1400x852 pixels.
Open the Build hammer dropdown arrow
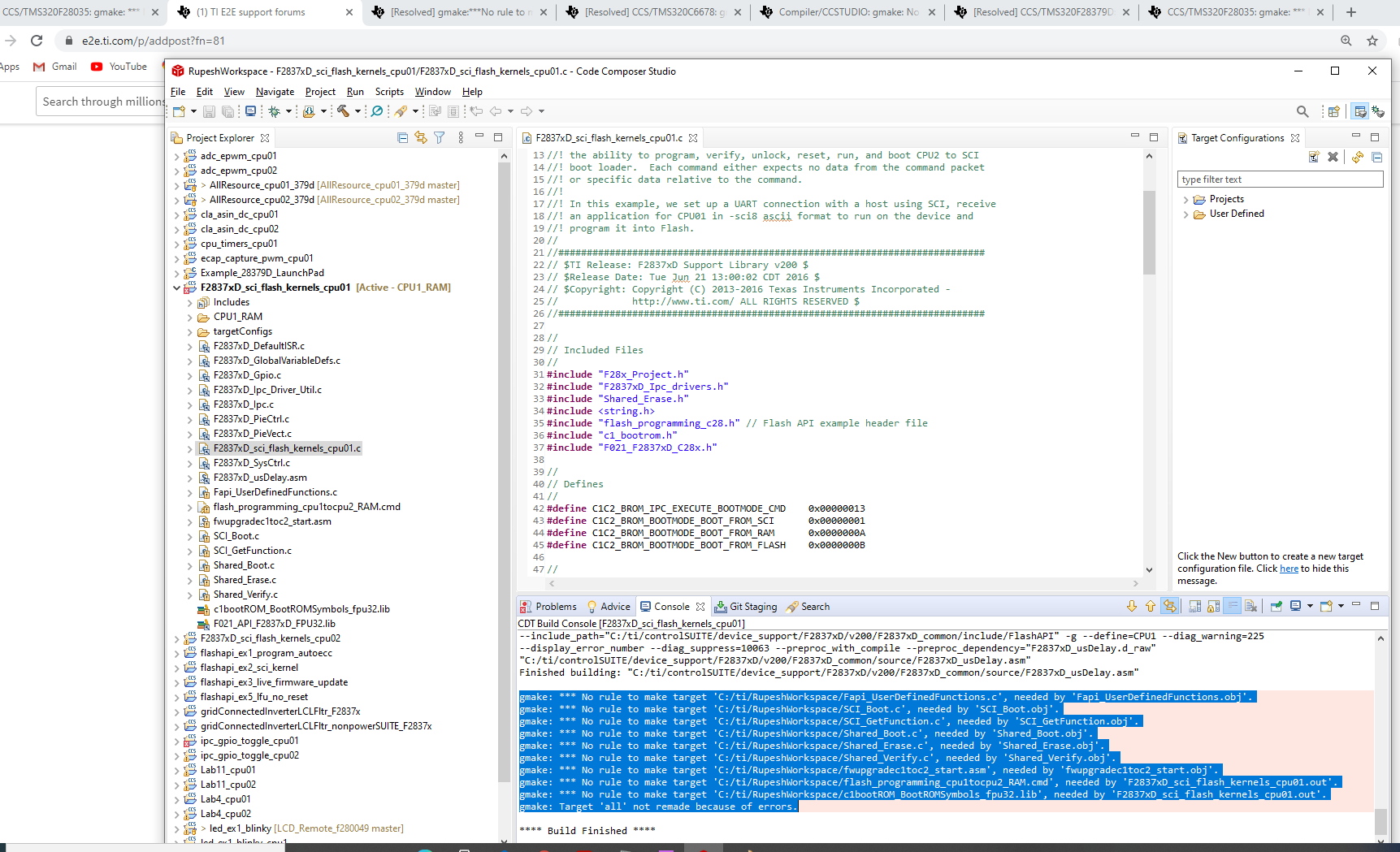[x=358, y=111]
